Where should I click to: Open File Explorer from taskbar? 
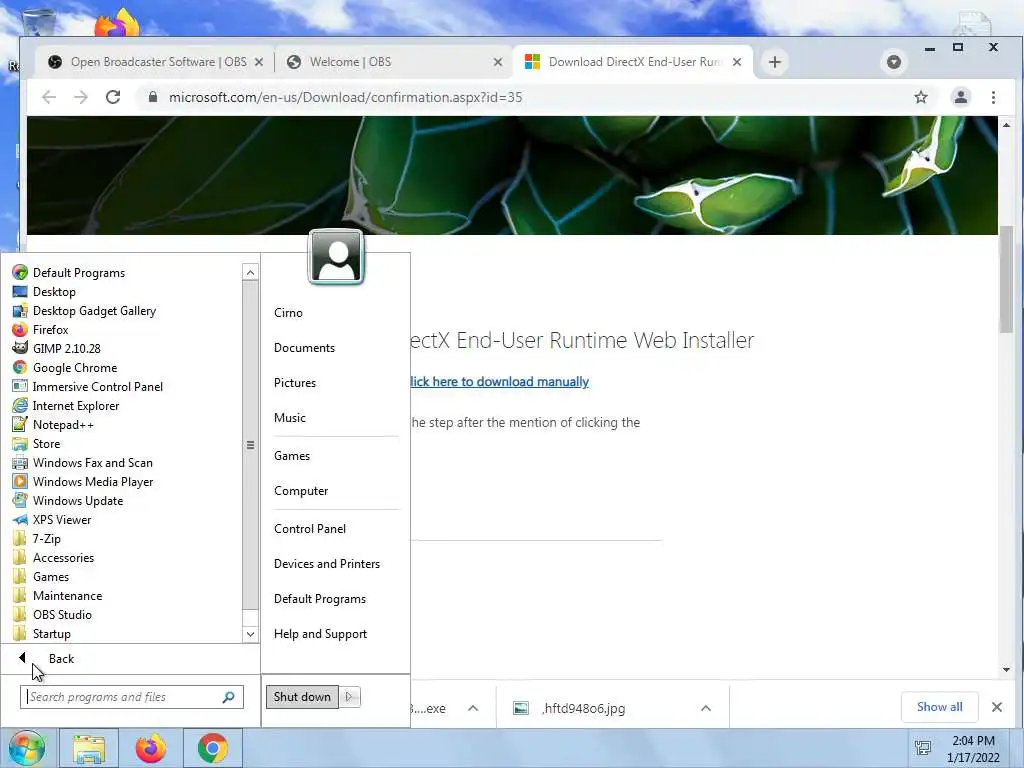click(89, 748)
